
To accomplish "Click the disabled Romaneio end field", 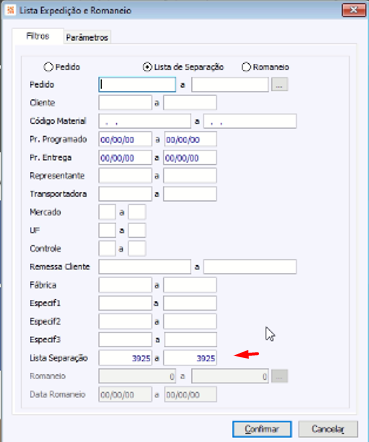I will 230,376.
